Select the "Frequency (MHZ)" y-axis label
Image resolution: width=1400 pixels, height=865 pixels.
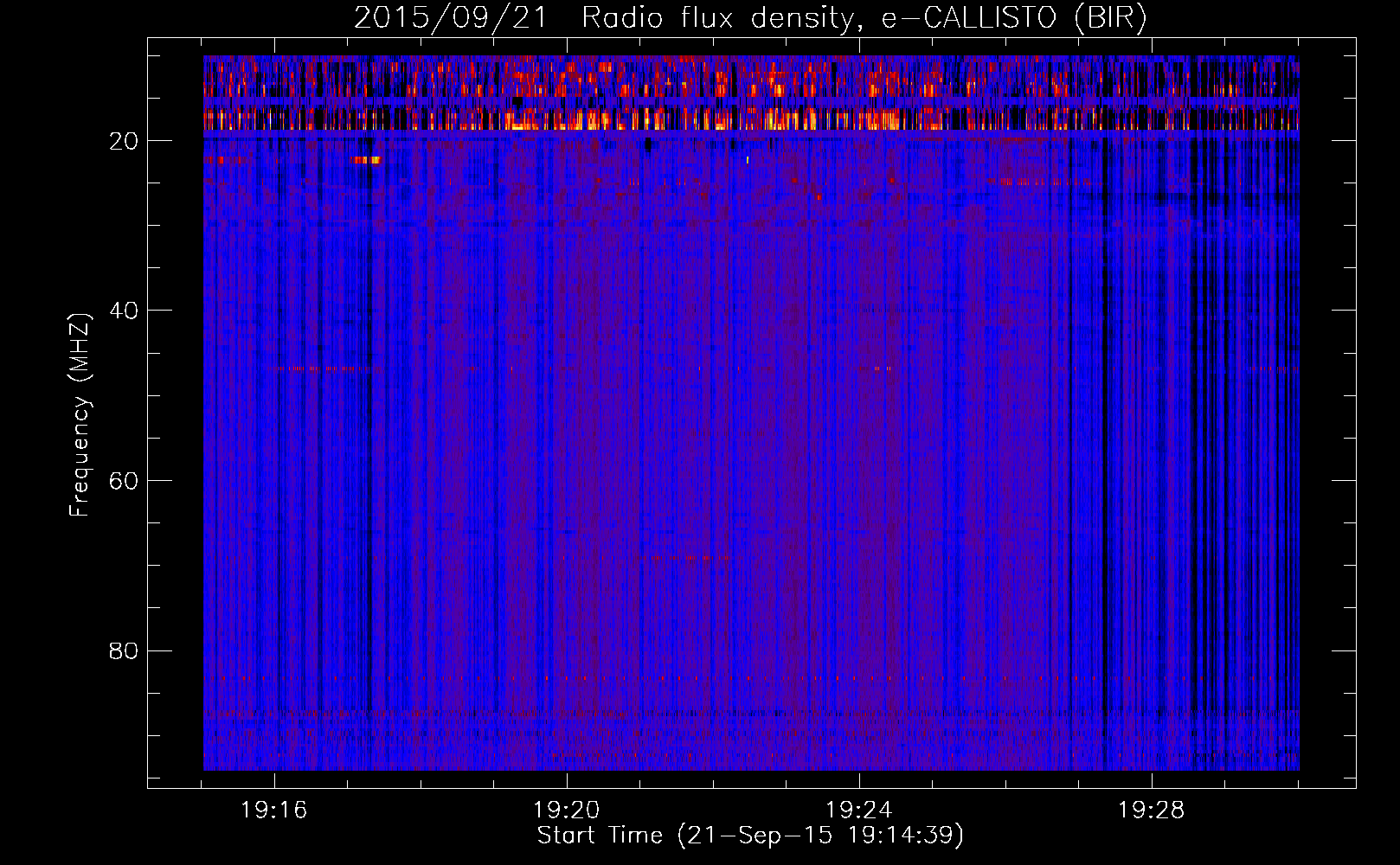coord(80,415)
